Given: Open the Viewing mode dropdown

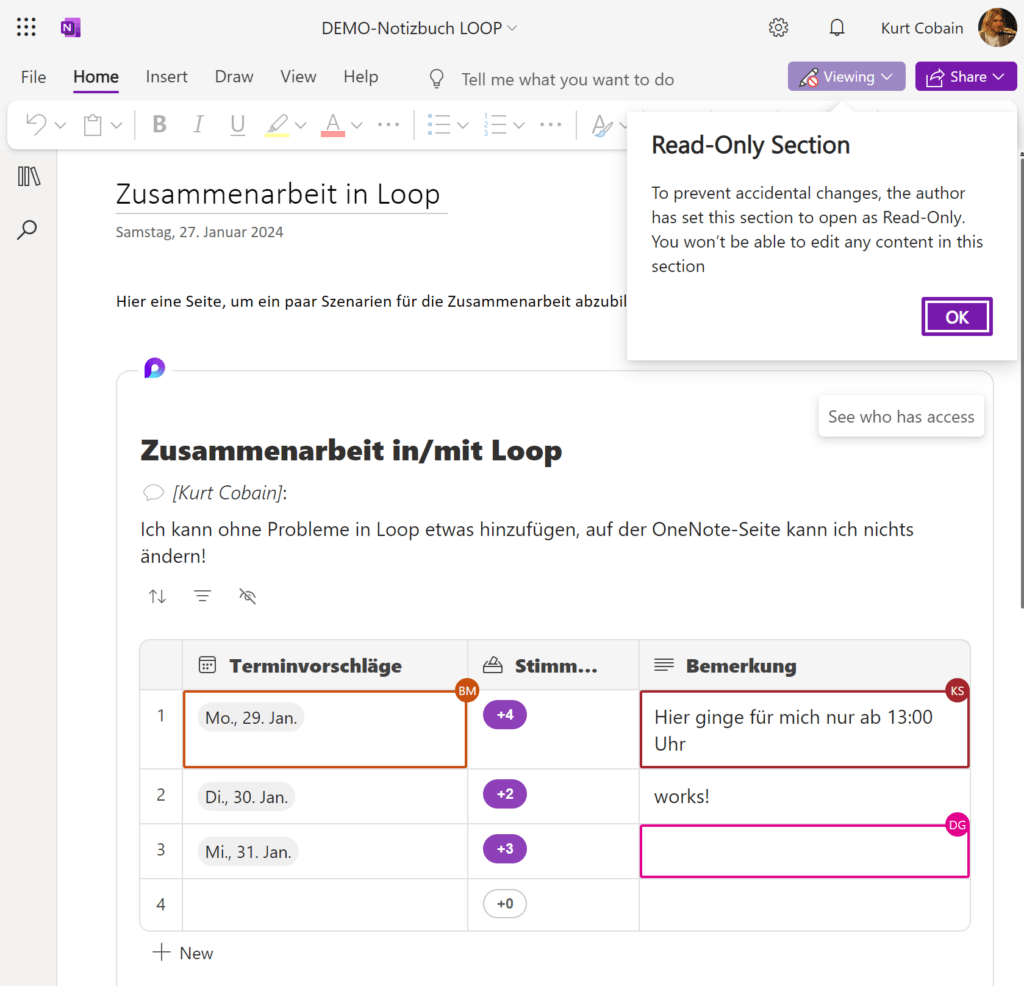Looking at the screenshot, I should [846, 76].
